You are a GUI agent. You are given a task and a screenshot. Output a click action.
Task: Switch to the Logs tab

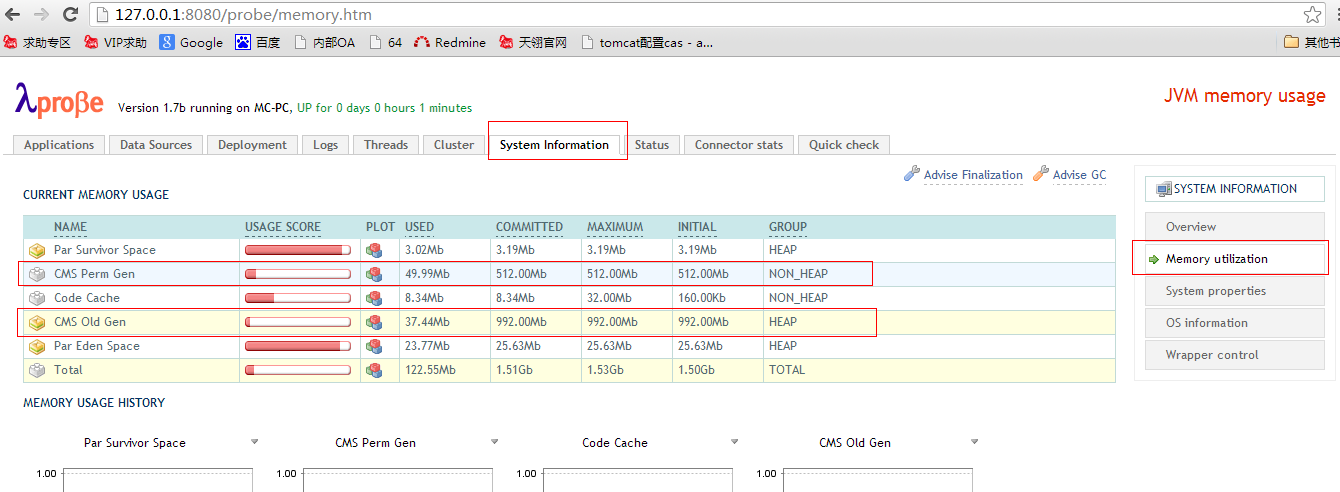(326, 145)
